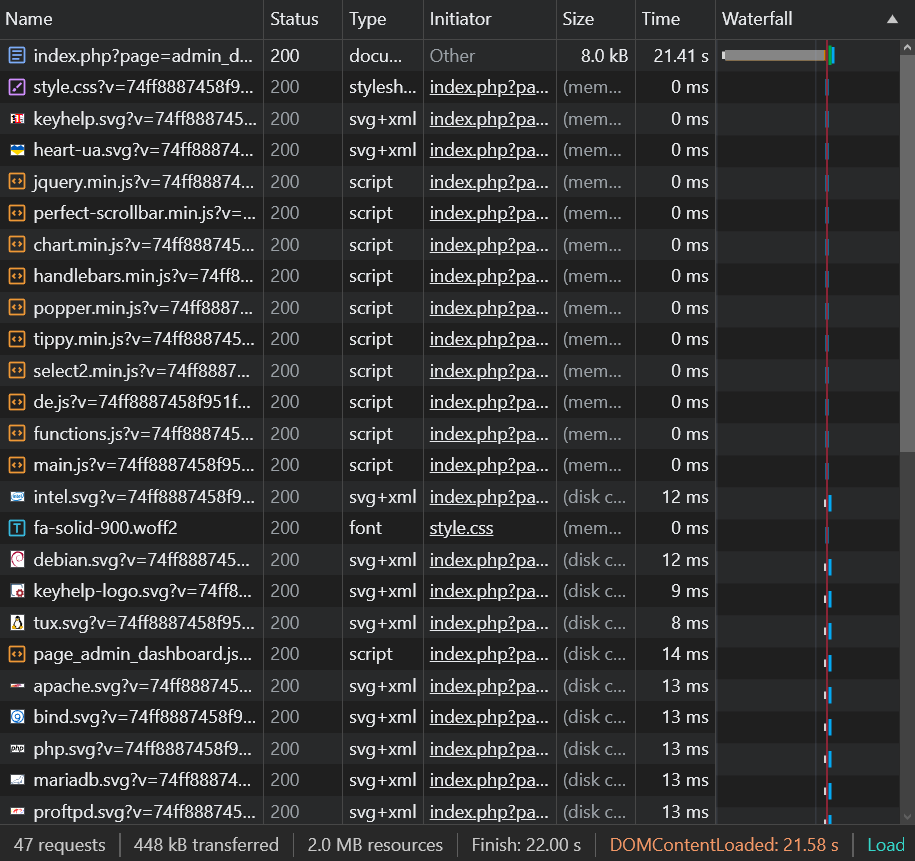The image size is (915, 861).
Task: Click the flag thumbnail beside heart-ua.svg
Action: pyautogui.click(x=17, y=150)
